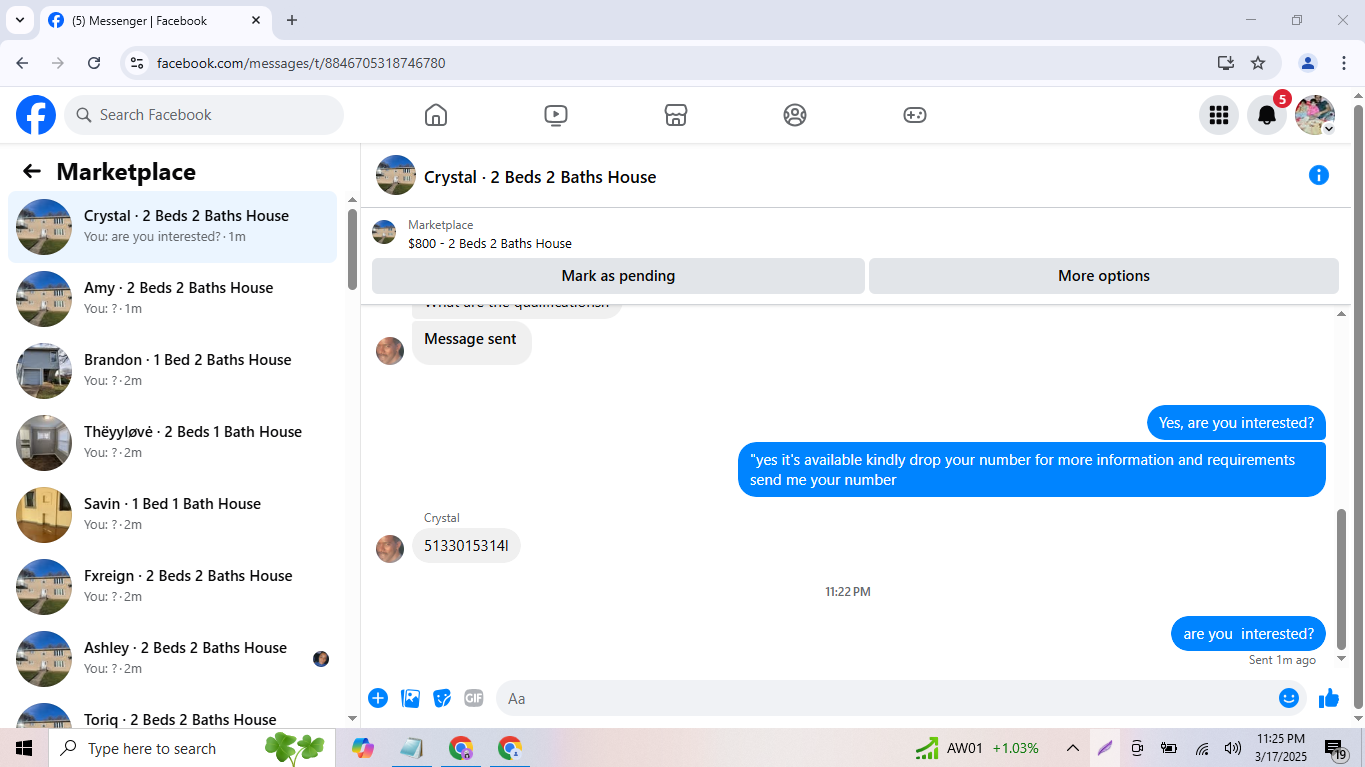Click the message input field Aa
1365x767 pixels.
tap(885, 698)
